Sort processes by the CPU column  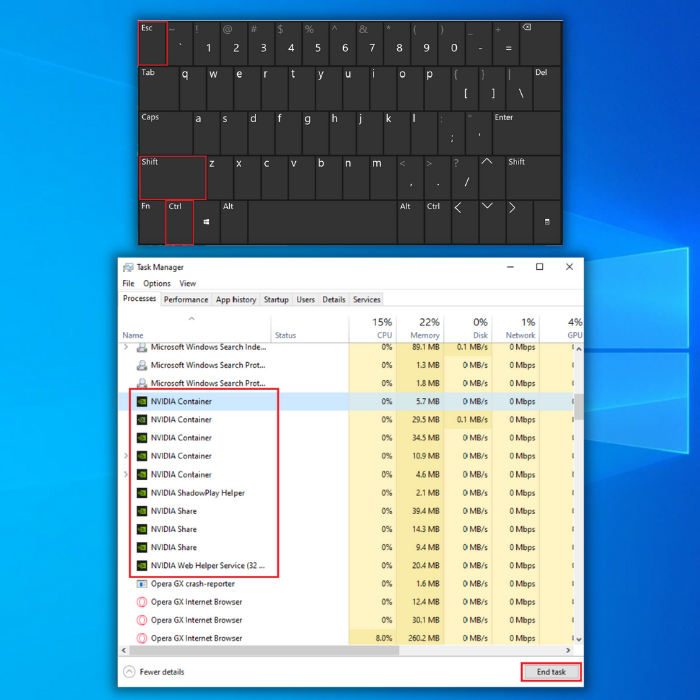(372, 329)
